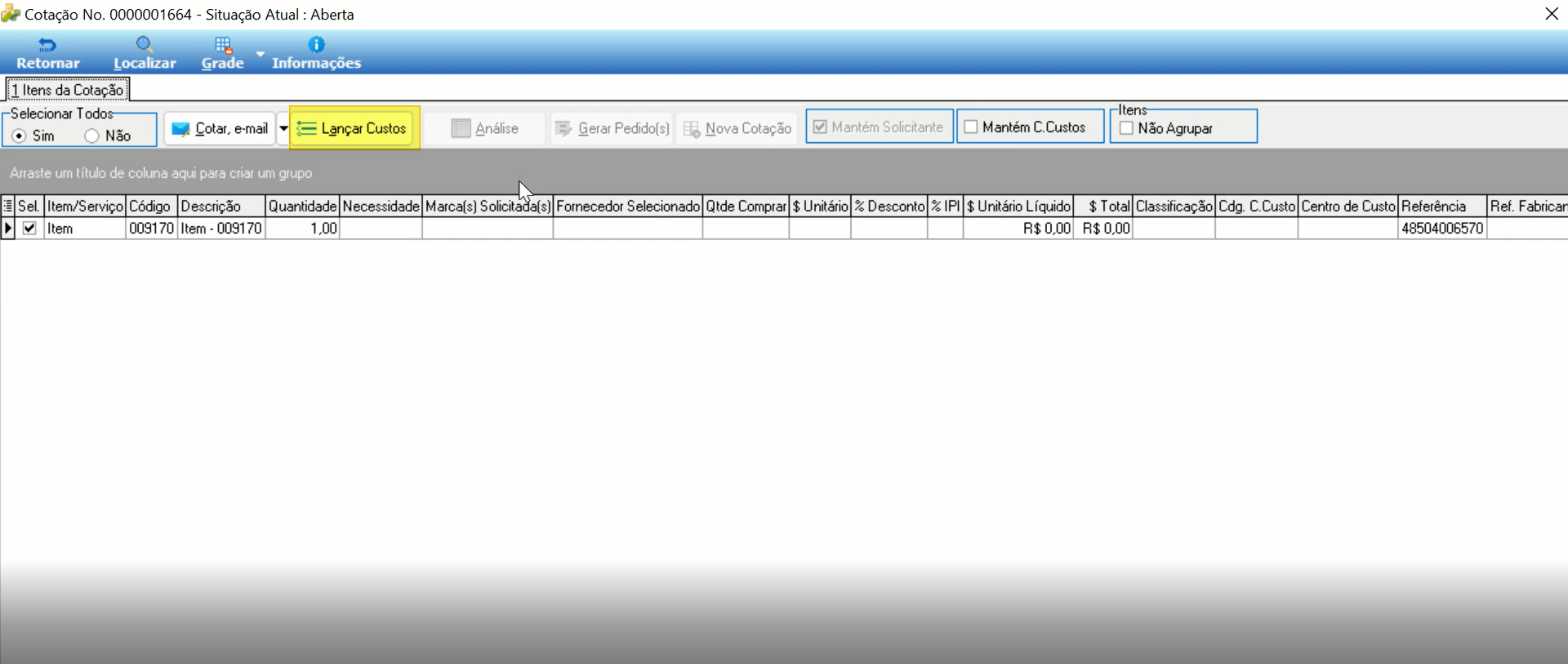Click the empty Qtde Comprar cell of item 009170

(x=746, y=229)
